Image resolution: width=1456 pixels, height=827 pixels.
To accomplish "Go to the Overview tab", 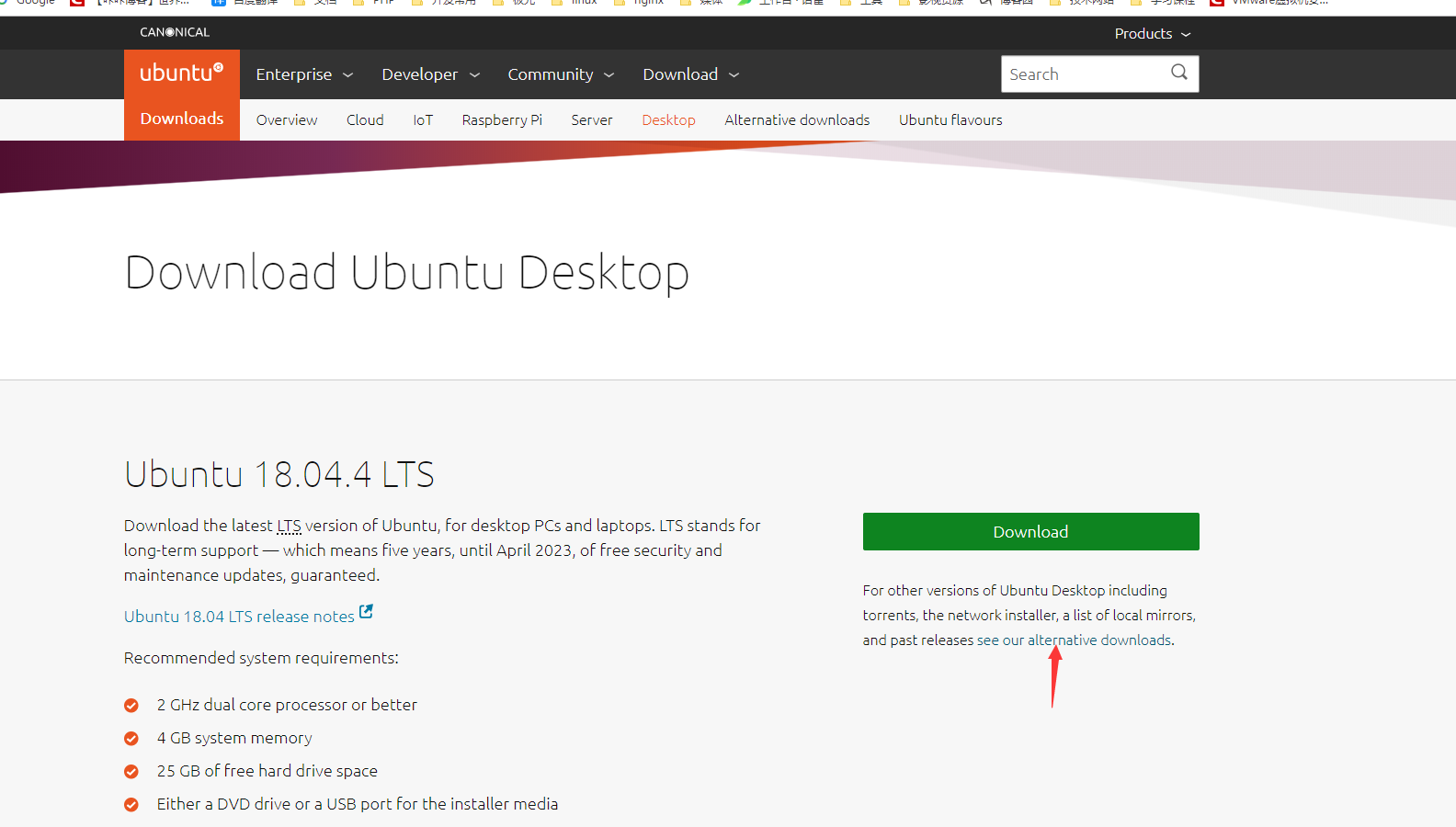I will point(287,120).
